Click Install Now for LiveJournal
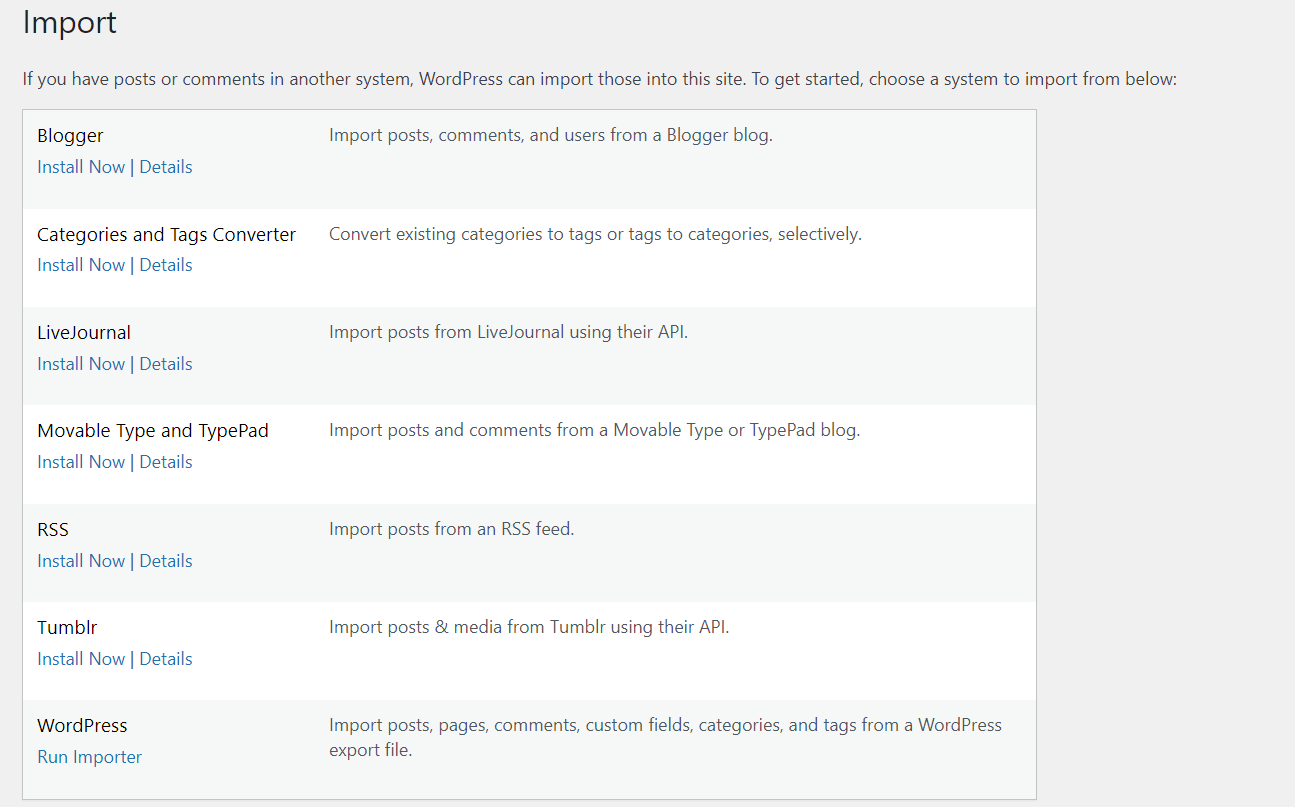 point(81,363)
